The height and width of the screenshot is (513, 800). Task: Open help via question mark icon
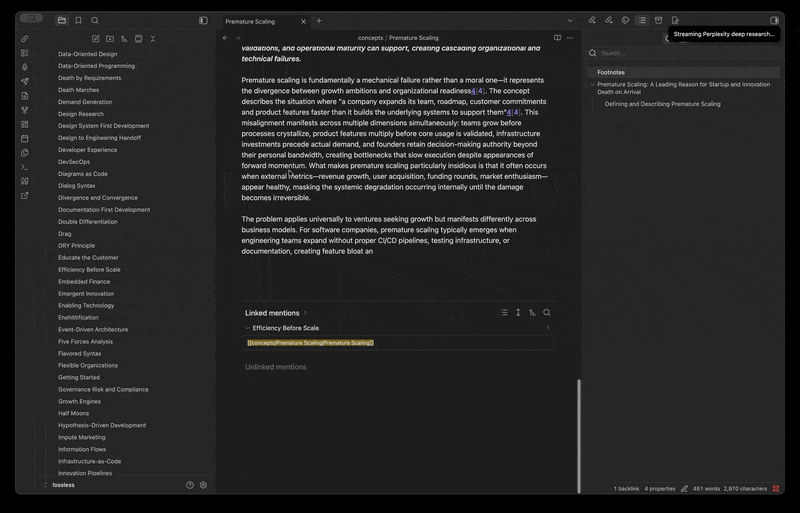pos(190,485)
